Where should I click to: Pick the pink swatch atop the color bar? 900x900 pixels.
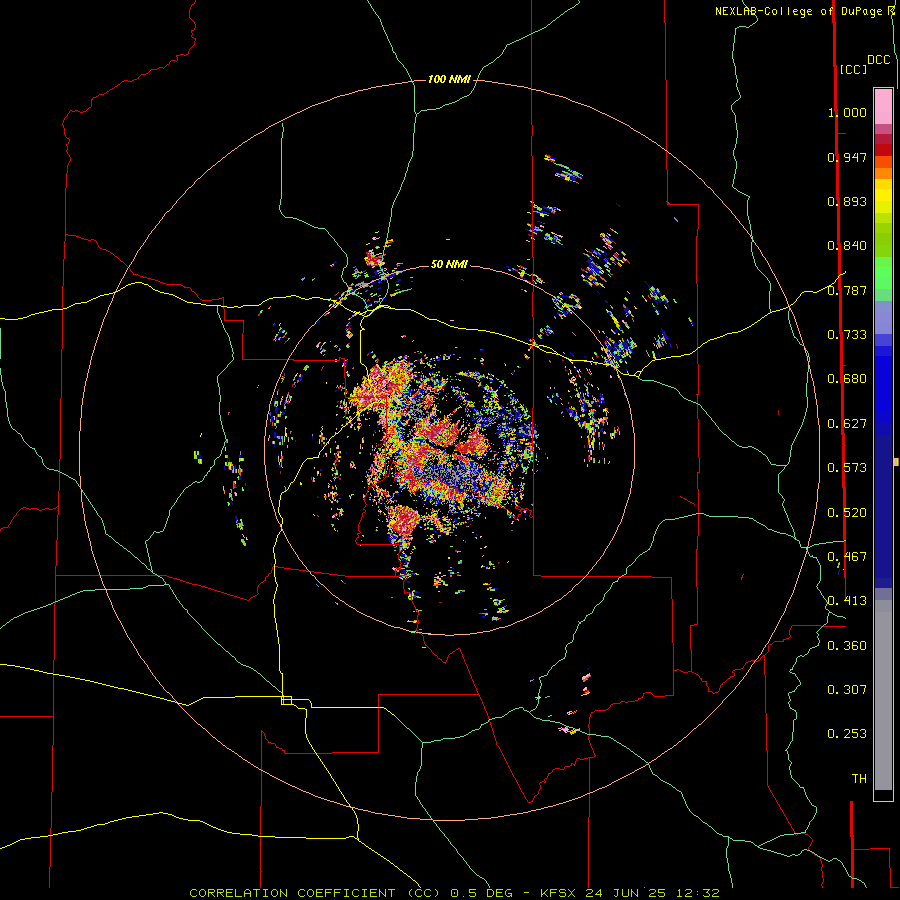883,107
